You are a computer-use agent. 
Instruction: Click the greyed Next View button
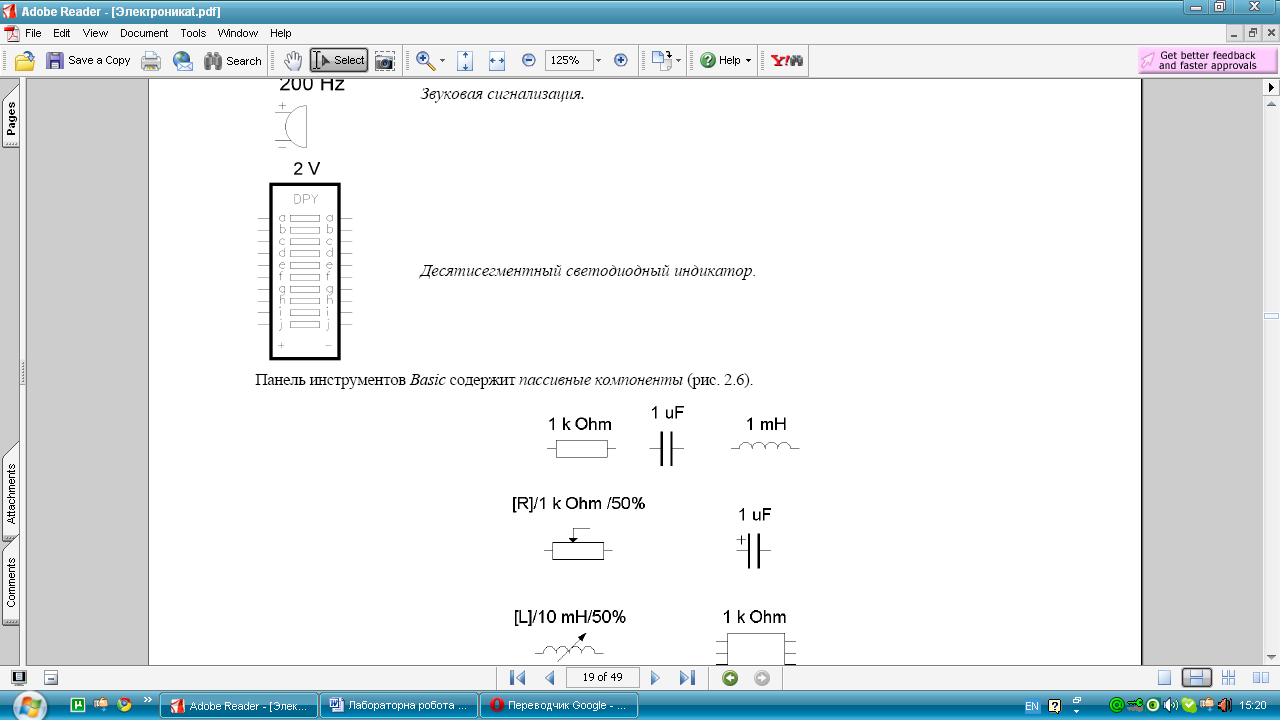pos(762,677)
